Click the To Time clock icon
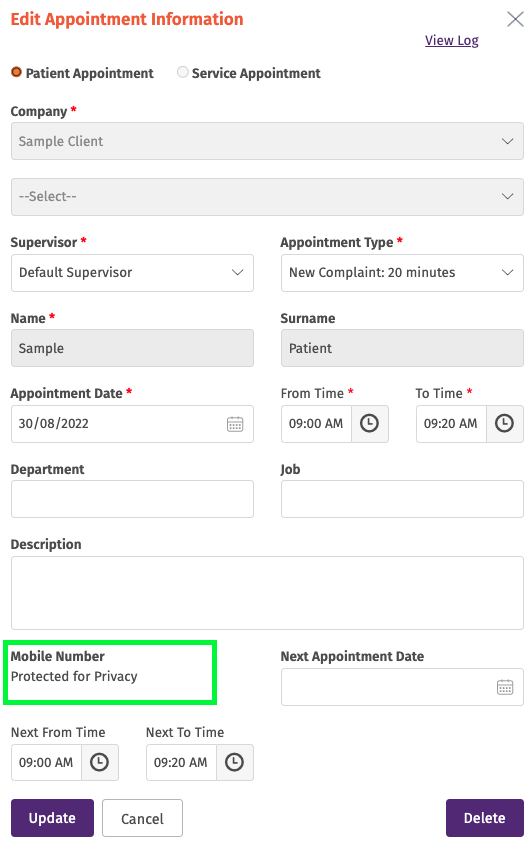 (505, 423)
